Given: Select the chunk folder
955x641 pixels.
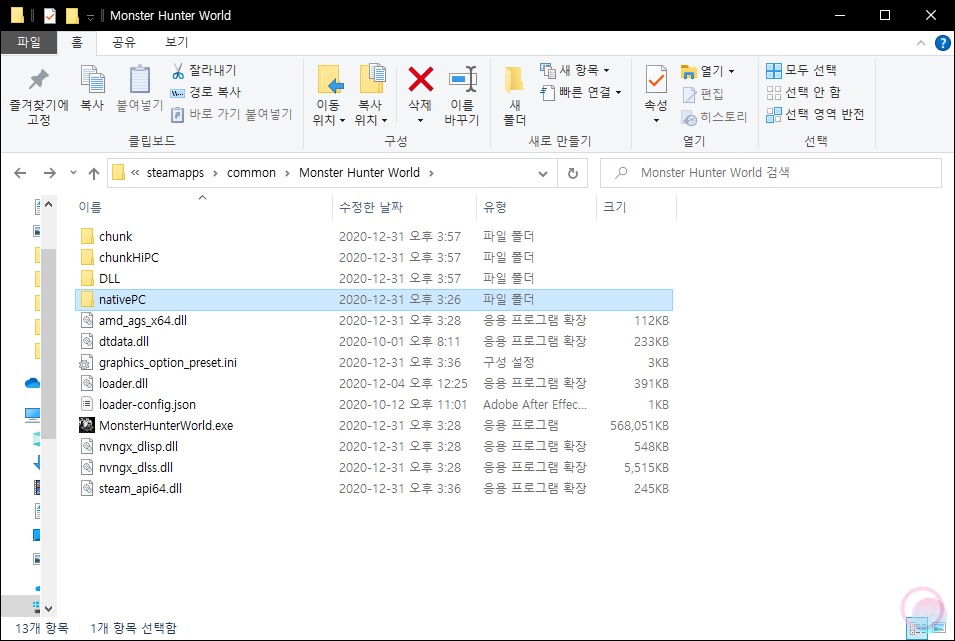Looking at the screenshot, I should click(374, 236).
